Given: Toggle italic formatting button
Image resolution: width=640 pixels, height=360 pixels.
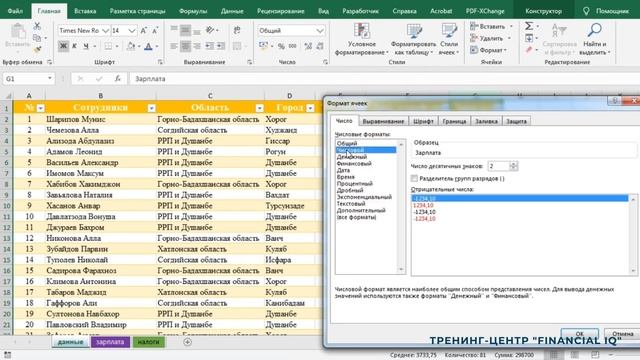Looking at the screenshot, I should coord(74,46).
